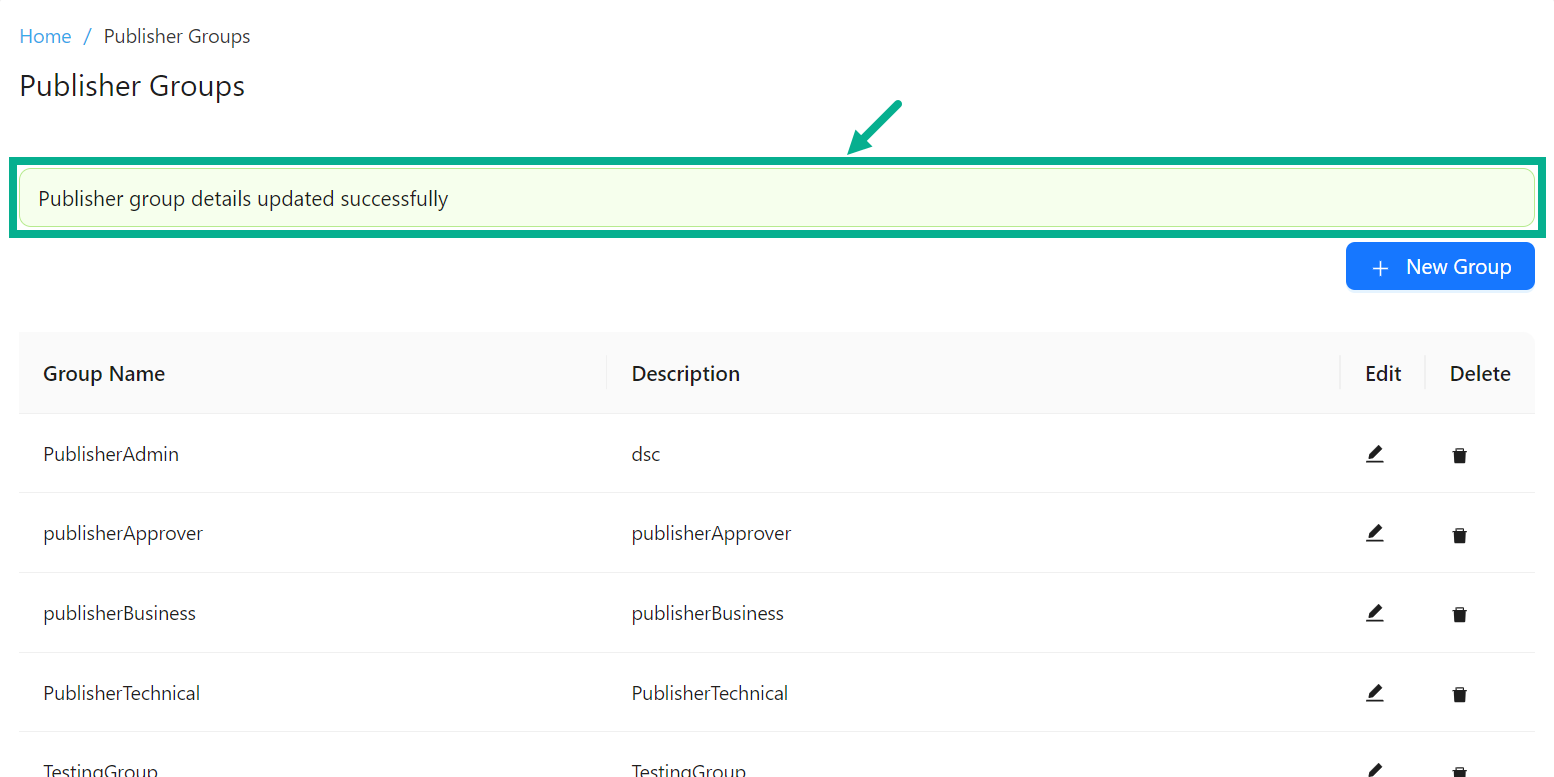This screenshot has height=777, width=1554.
Task: Click the plus icon on New Group
Action: [x=1381, y=266]
